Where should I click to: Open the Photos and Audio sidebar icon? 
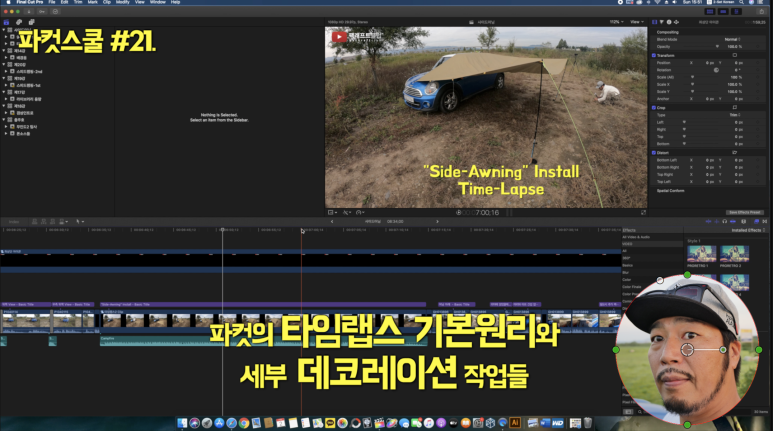pos(19,22)
